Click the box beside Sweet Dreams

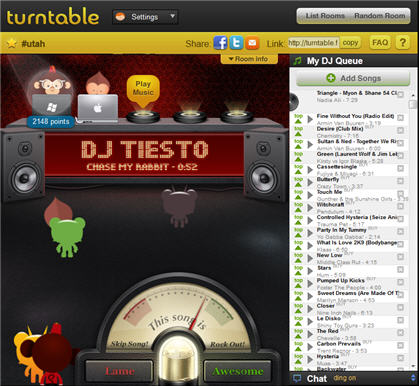coord(400,295)
